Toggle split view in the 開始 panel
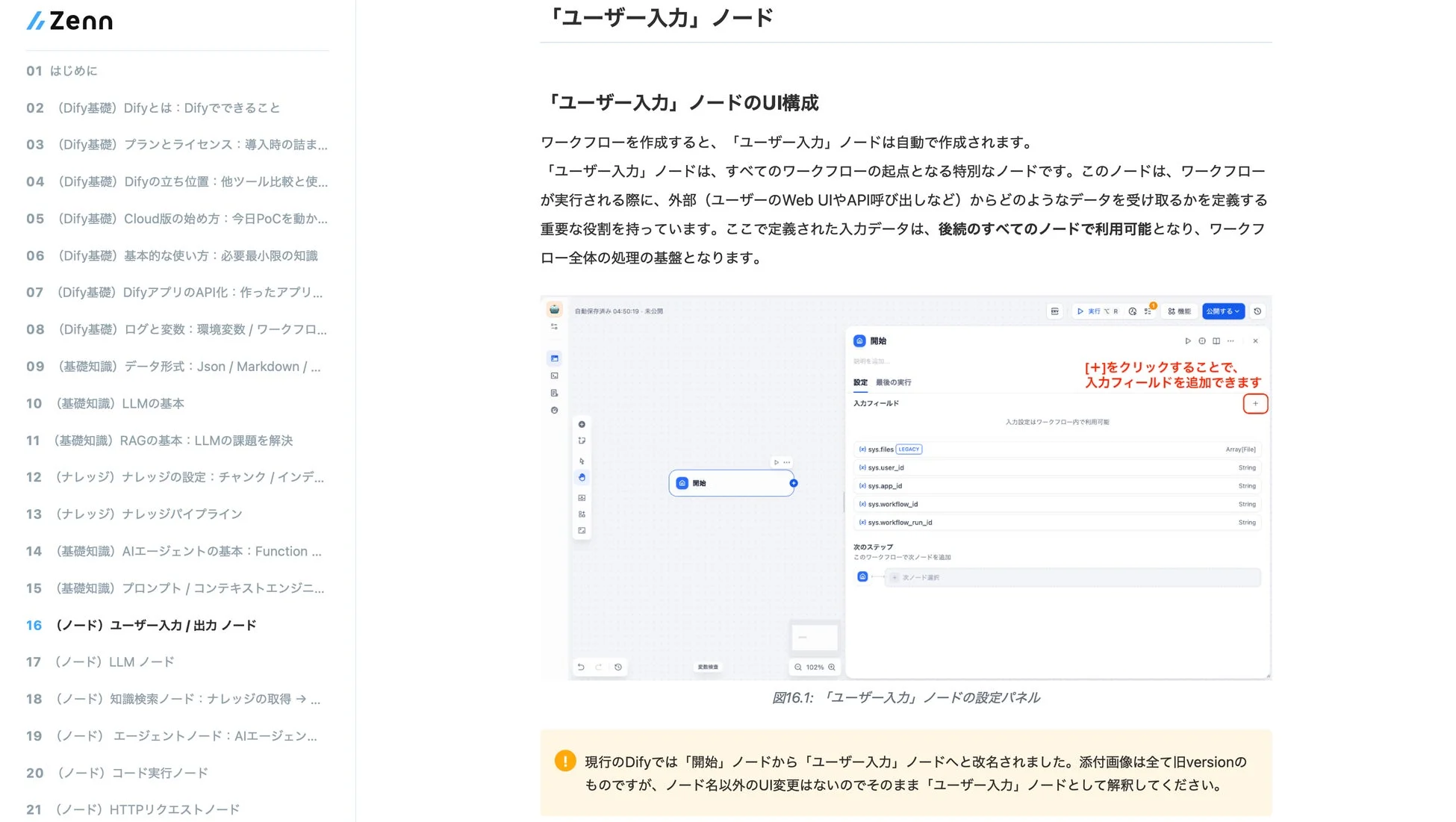 pyautogui.click(x=1217, y=341)
